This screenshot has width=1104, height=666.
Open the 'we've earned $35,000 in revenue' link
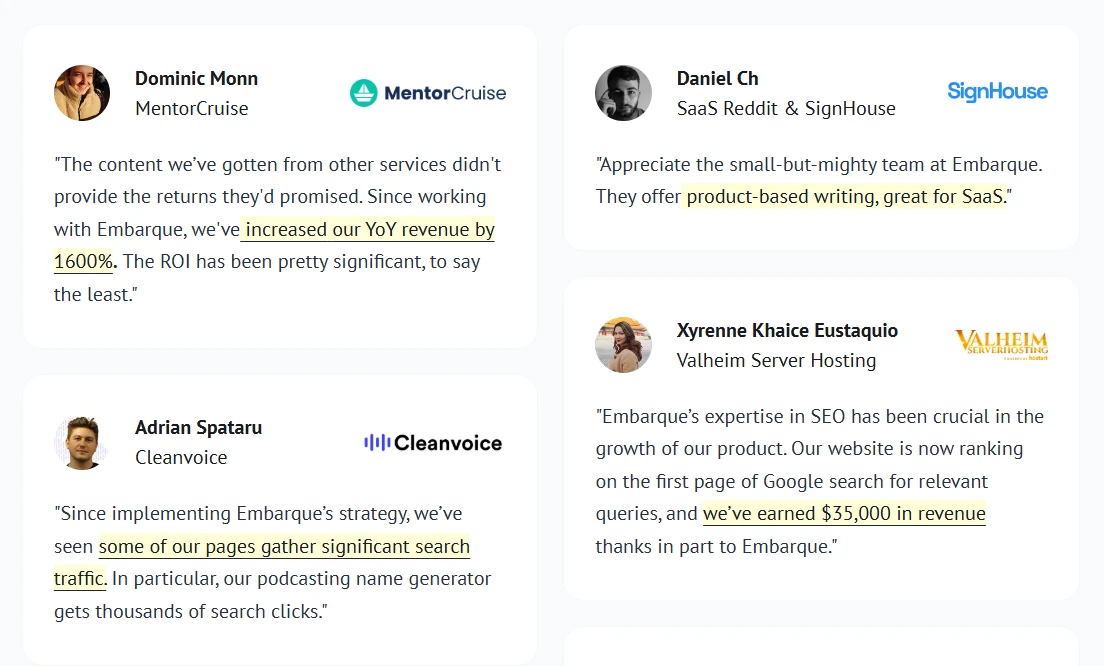pyautogui.click(x=844, y=513)
